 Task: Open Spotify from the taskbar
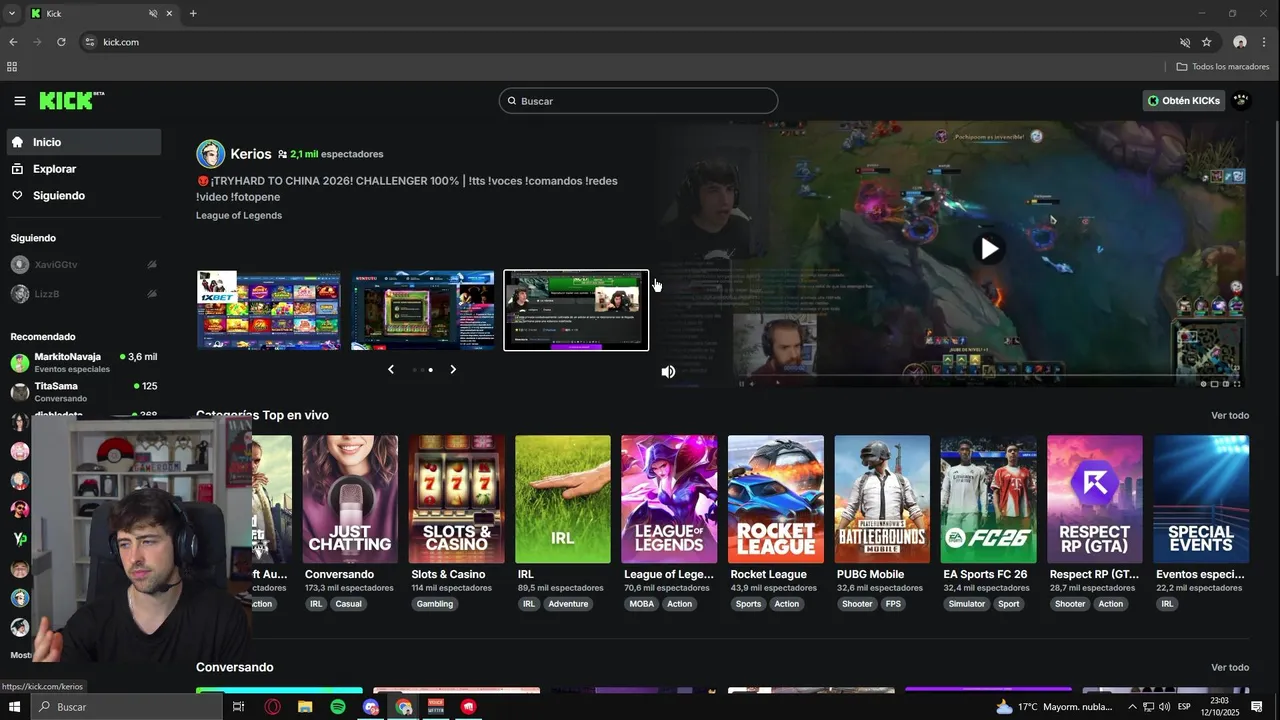click(338, 707)
